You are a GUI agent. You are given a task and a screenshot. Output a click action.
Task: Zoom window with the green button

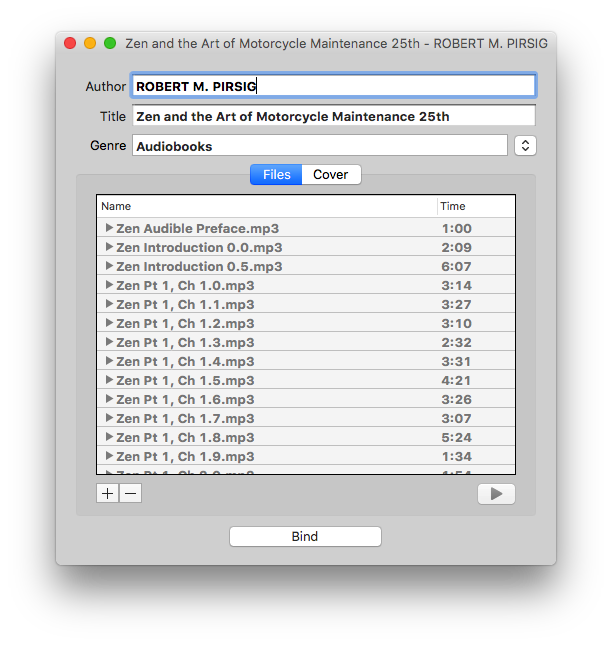tap(110, 43)
